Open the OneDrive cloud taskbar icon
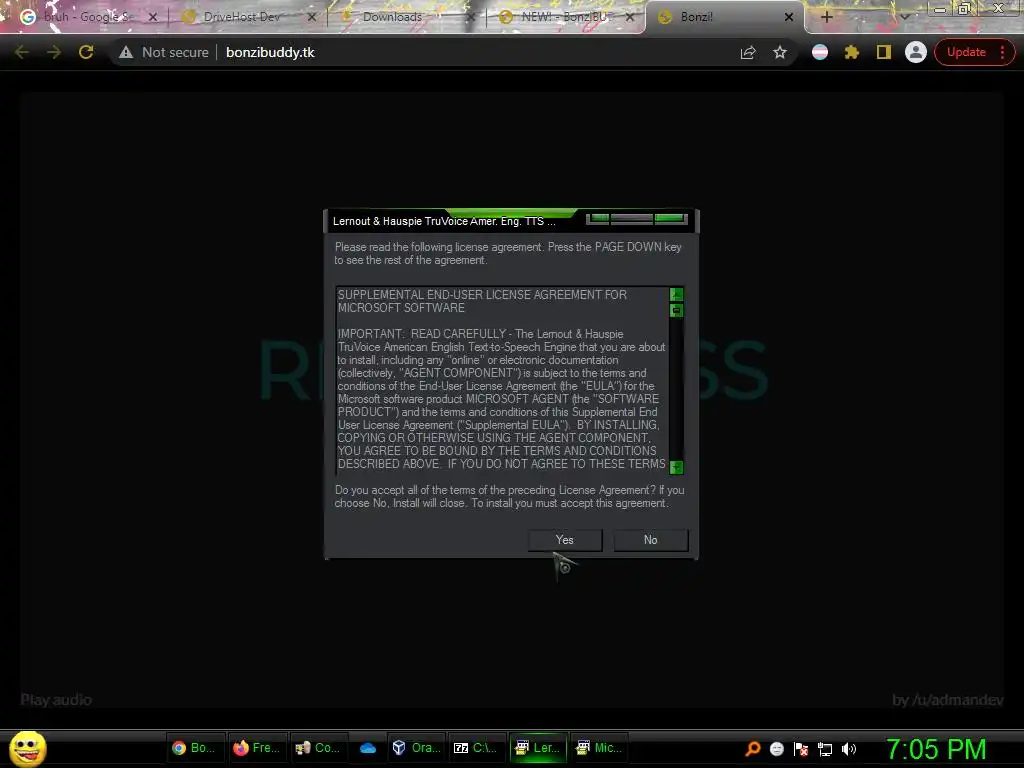 (368, 748)
